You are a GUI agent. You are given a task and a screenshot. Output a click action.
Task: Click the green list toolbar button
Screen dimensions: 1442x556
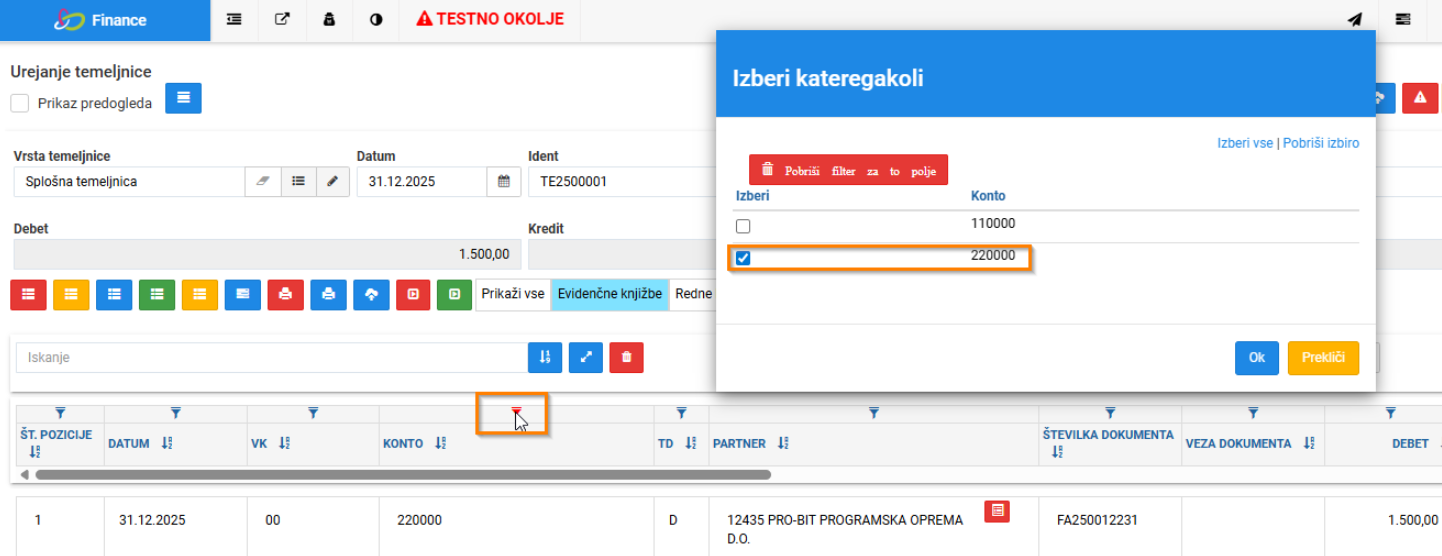coord(157,294)
